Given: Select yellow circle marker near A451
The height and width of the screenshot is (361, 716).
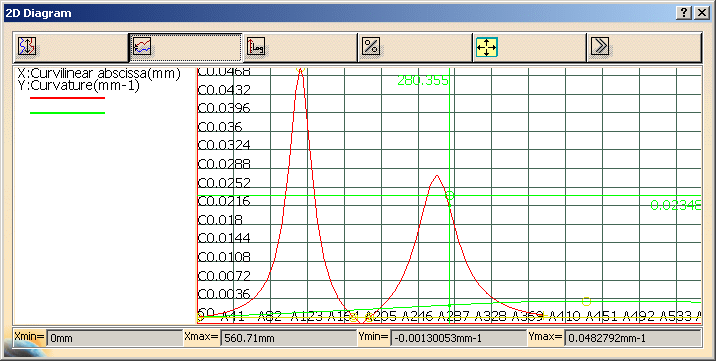Looking at the screenshot, I should pos(587,301).
